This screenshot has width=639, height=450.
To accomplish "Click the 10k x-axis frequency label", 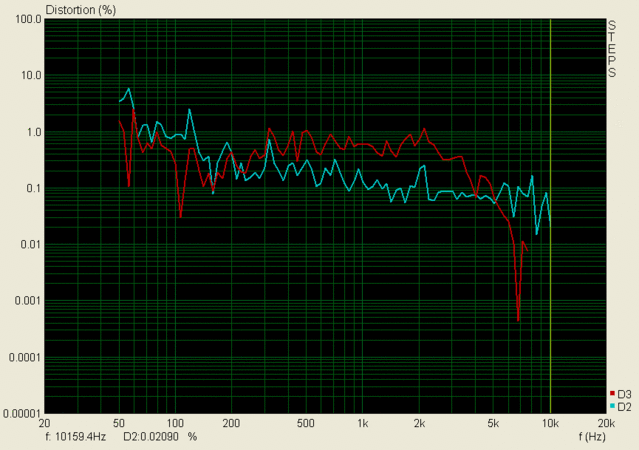I will pyautogui.click(x=550, y=424).
